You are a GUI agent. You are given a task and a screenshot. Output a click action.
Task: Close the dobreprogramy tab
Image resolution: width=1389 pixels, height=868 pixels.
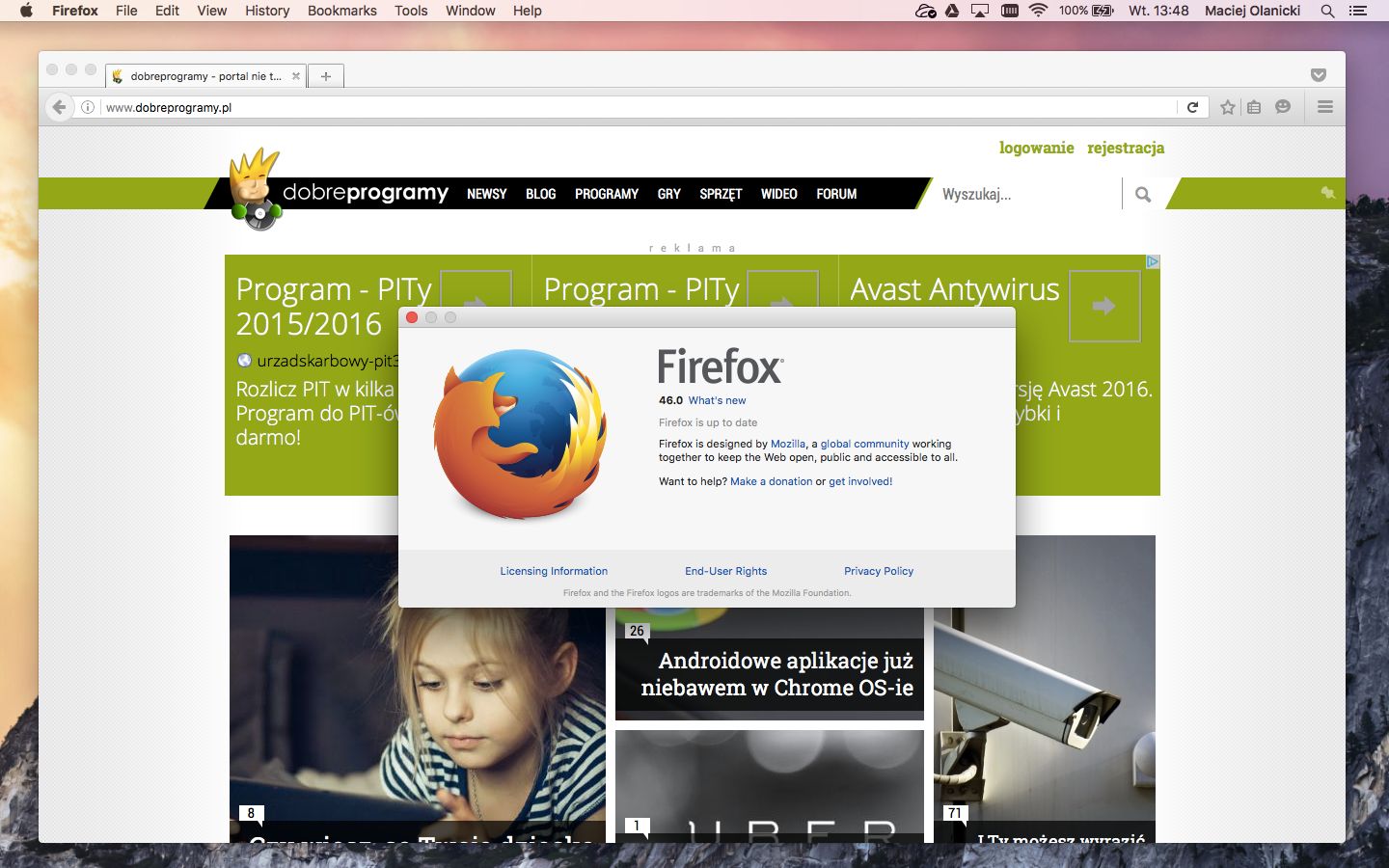coord(296,76)
